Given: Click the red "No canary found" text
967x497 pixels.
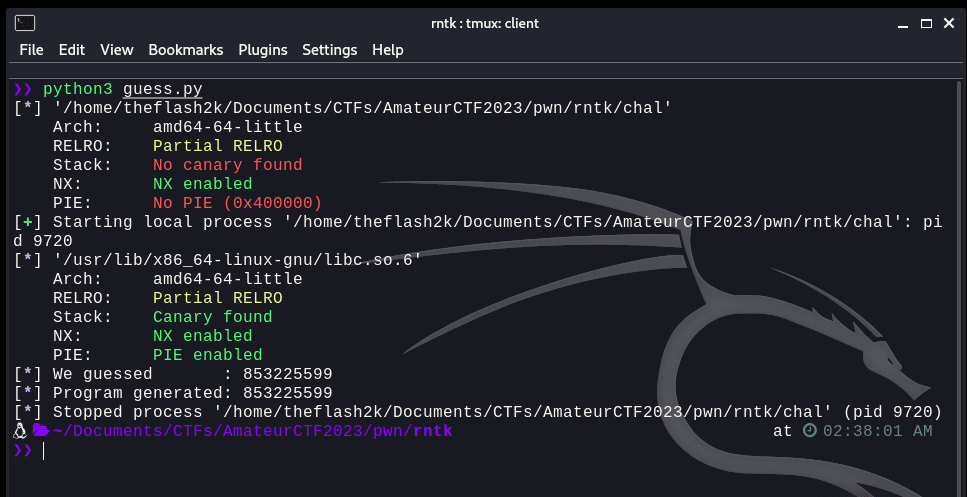Looking at the screenshot, I should tap(227, 165).
